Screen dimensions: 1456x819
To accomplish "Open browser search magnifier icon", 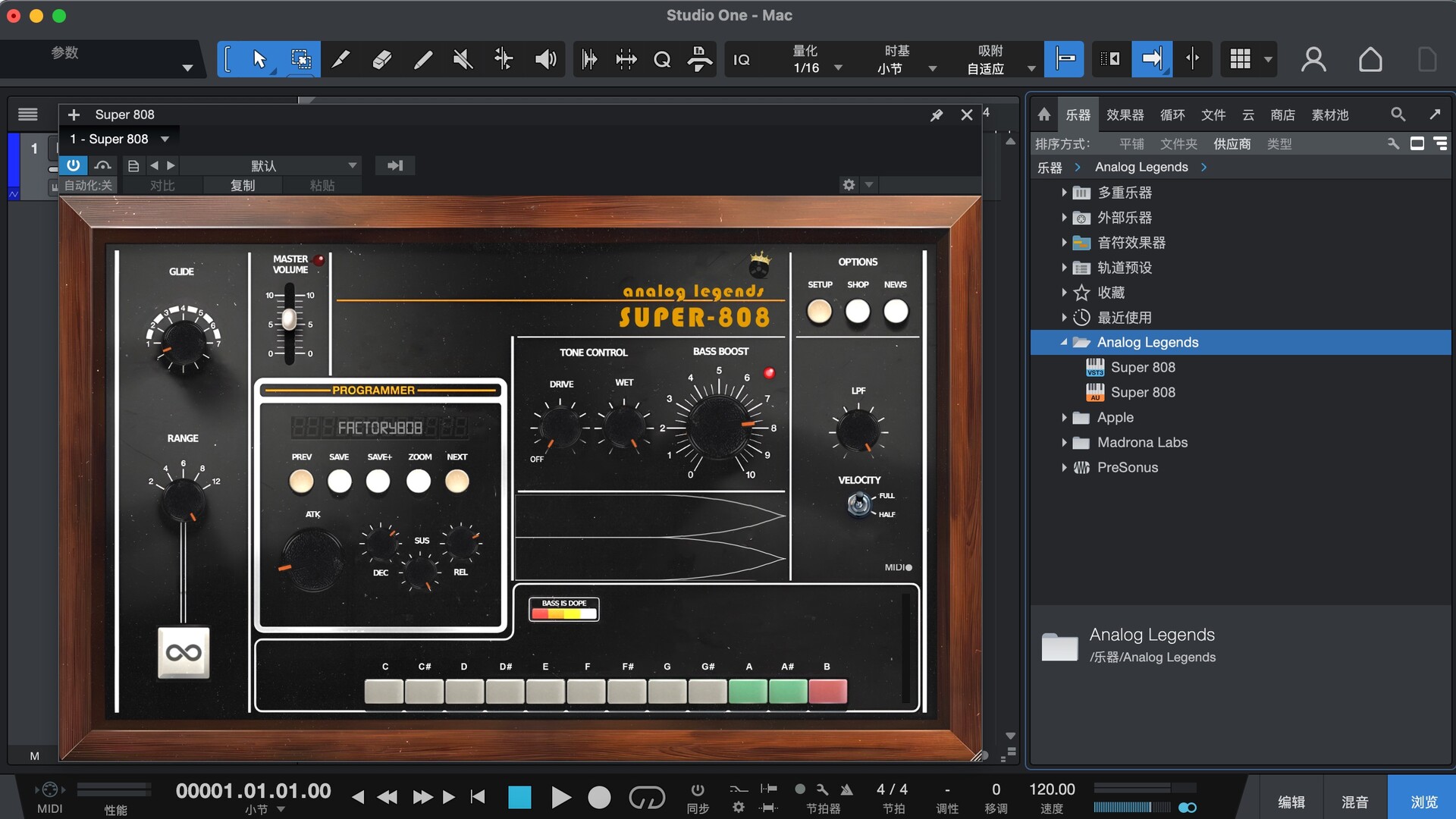I will pyautogui.click(x=1398, y=115).
